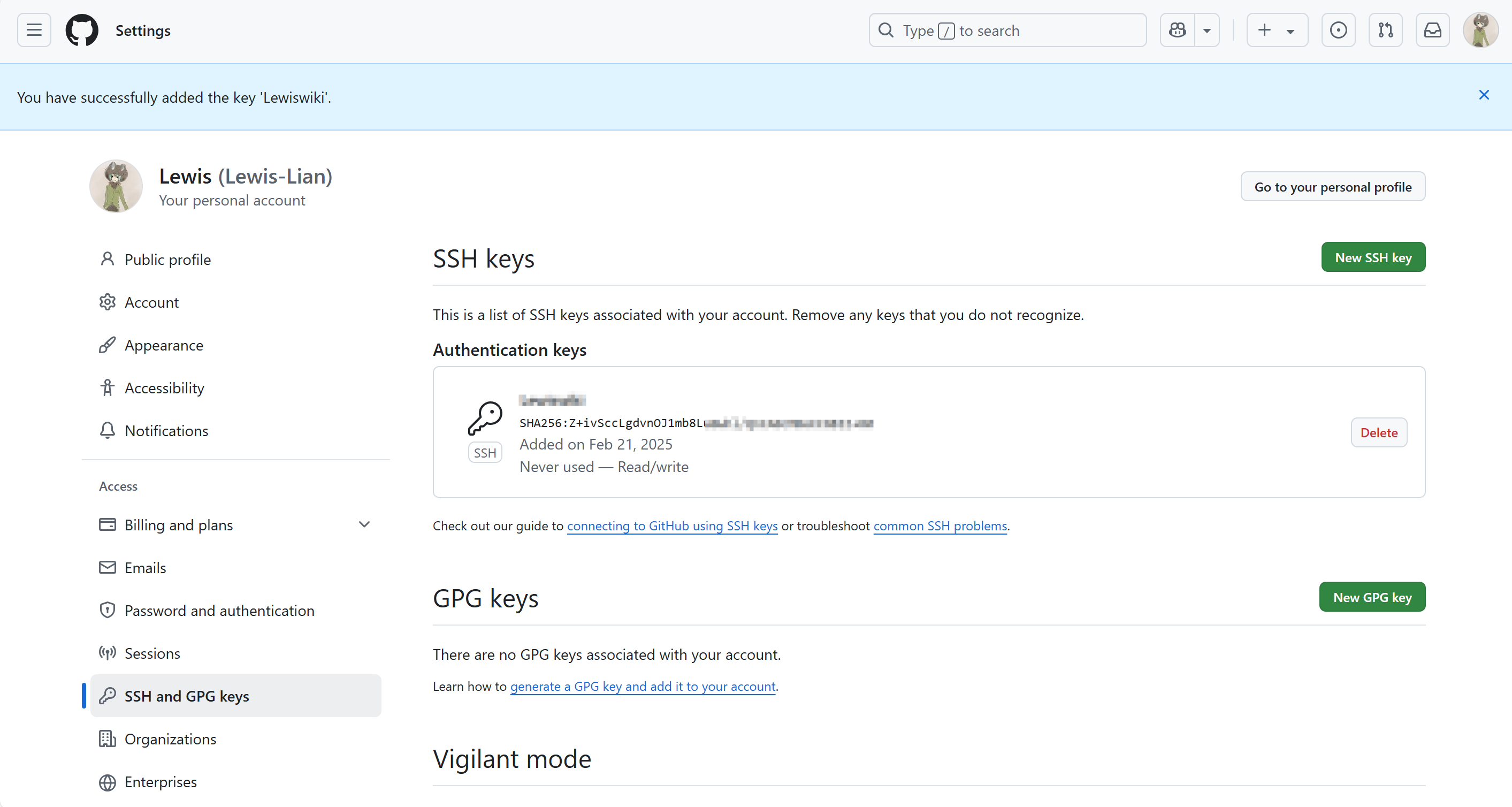Open Account settings
1512x807 pixels.
[x=235, y=302]
